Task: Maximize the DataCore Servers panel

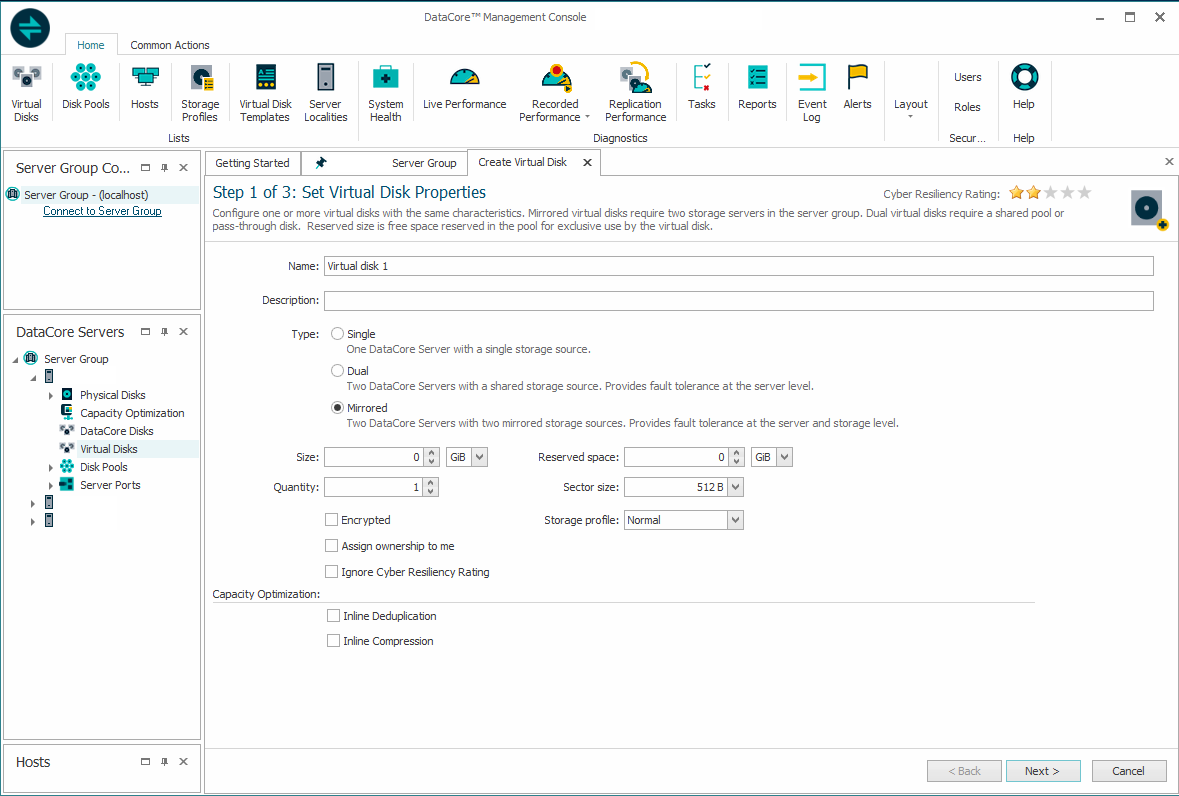Action: (x=146, y=331)
